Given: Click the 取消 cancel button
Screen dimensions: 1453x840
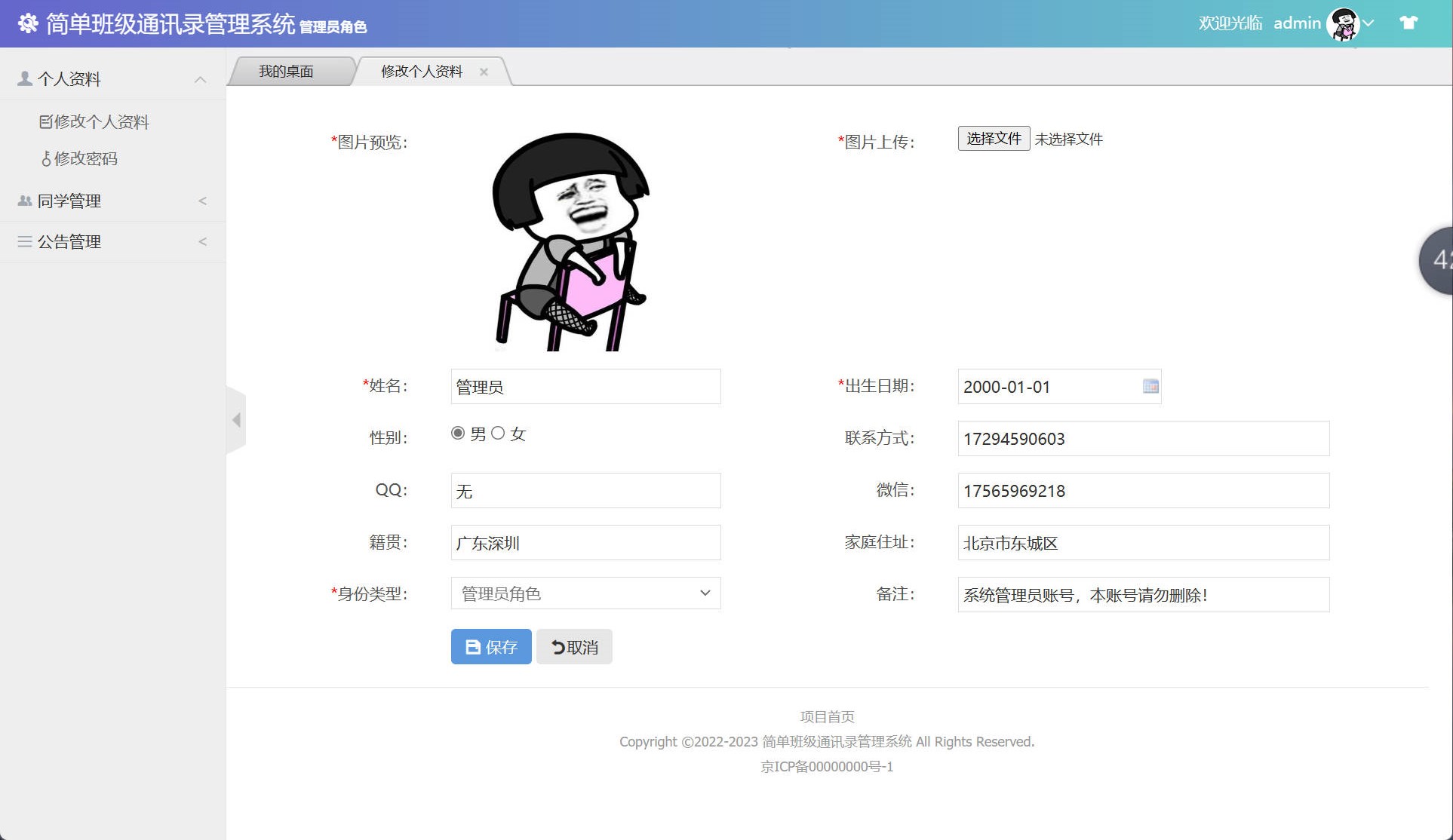Looking at the screenshot, I should click(573, 646).
